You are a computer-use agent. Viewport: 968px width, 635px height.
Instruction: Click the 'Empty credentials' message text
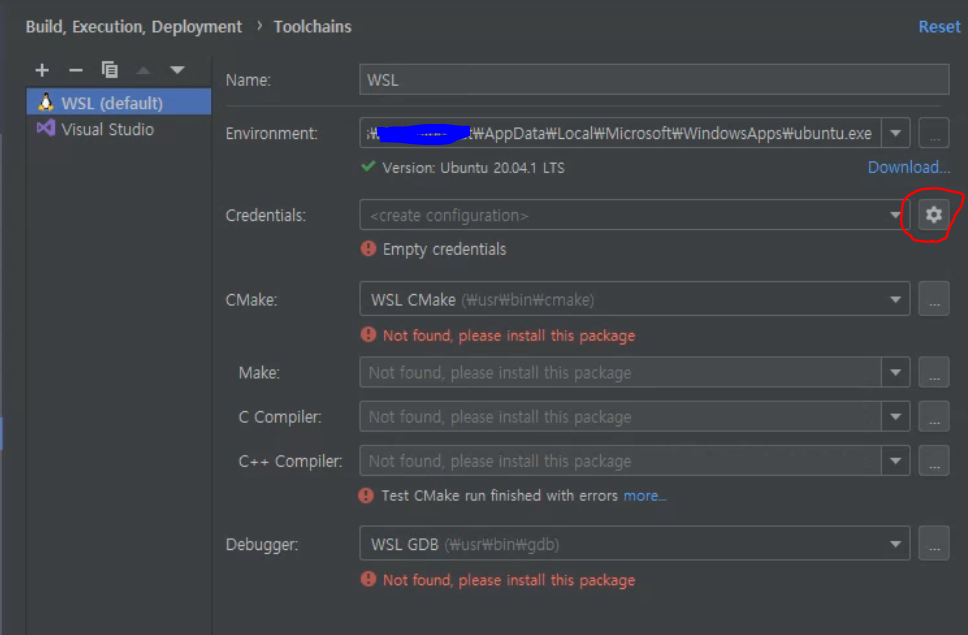(x=444, y=249)
